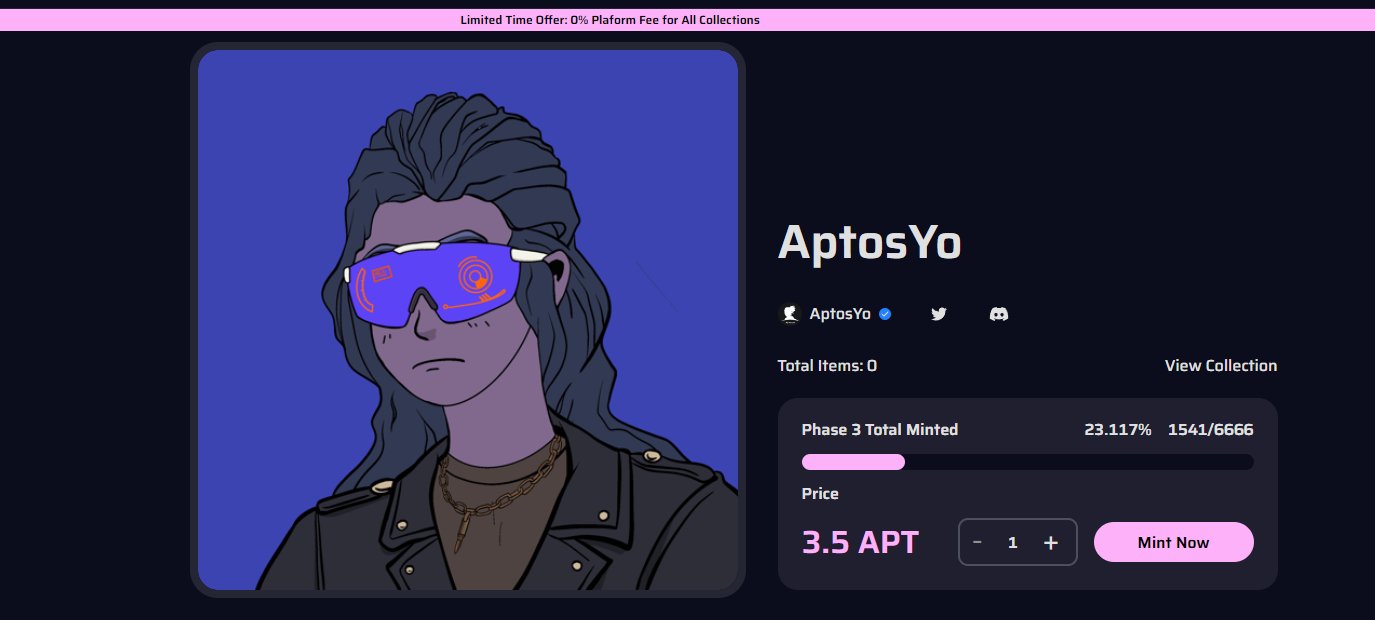Click the Mint Now button
This screenshot has width=1375, height=620.
coord(1173,542)
